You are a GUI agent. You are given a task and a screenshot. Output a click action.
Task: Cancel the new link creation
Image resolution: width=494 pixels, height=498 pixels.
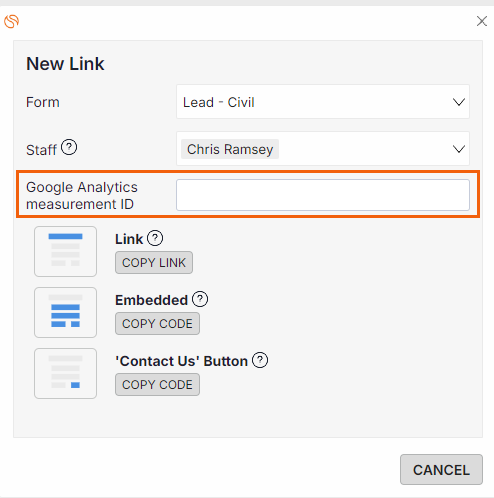pyautogui.click(x=441, y=470)
